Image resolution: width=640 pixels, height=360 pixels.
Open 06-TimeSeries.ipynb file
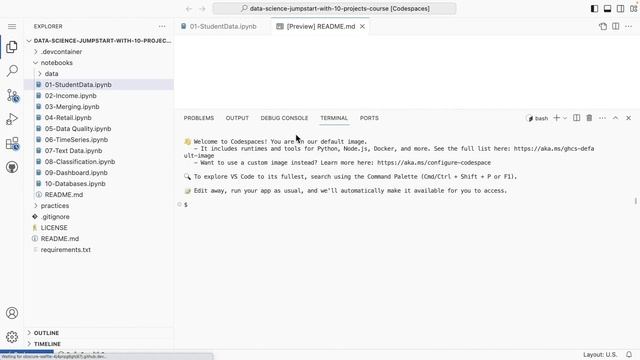(x=99, y=140)
